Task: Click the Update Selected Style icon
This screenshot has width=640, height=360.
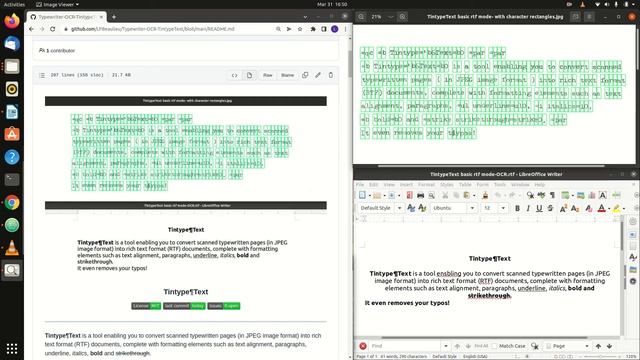Action: coord(411,208)
